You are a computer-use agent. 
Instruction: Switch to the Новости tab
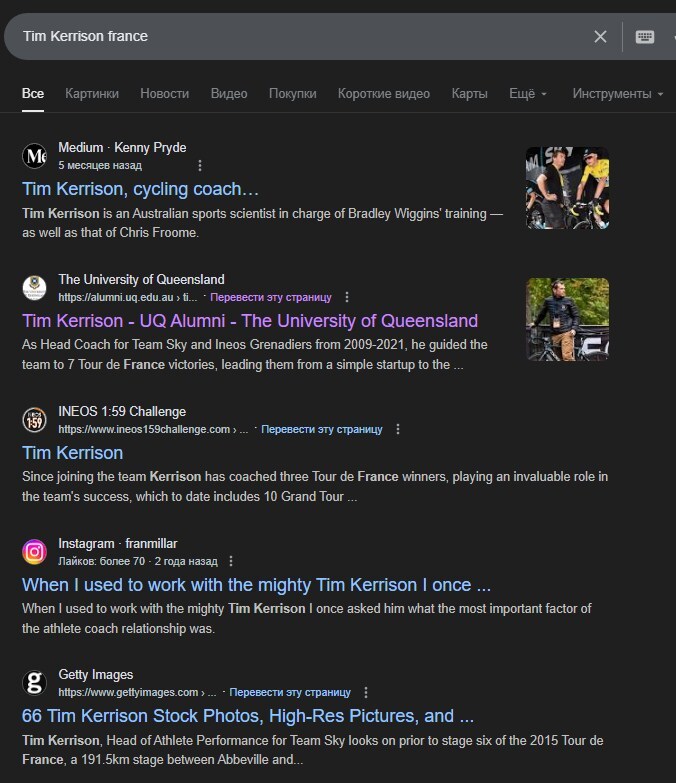[164, 94]
